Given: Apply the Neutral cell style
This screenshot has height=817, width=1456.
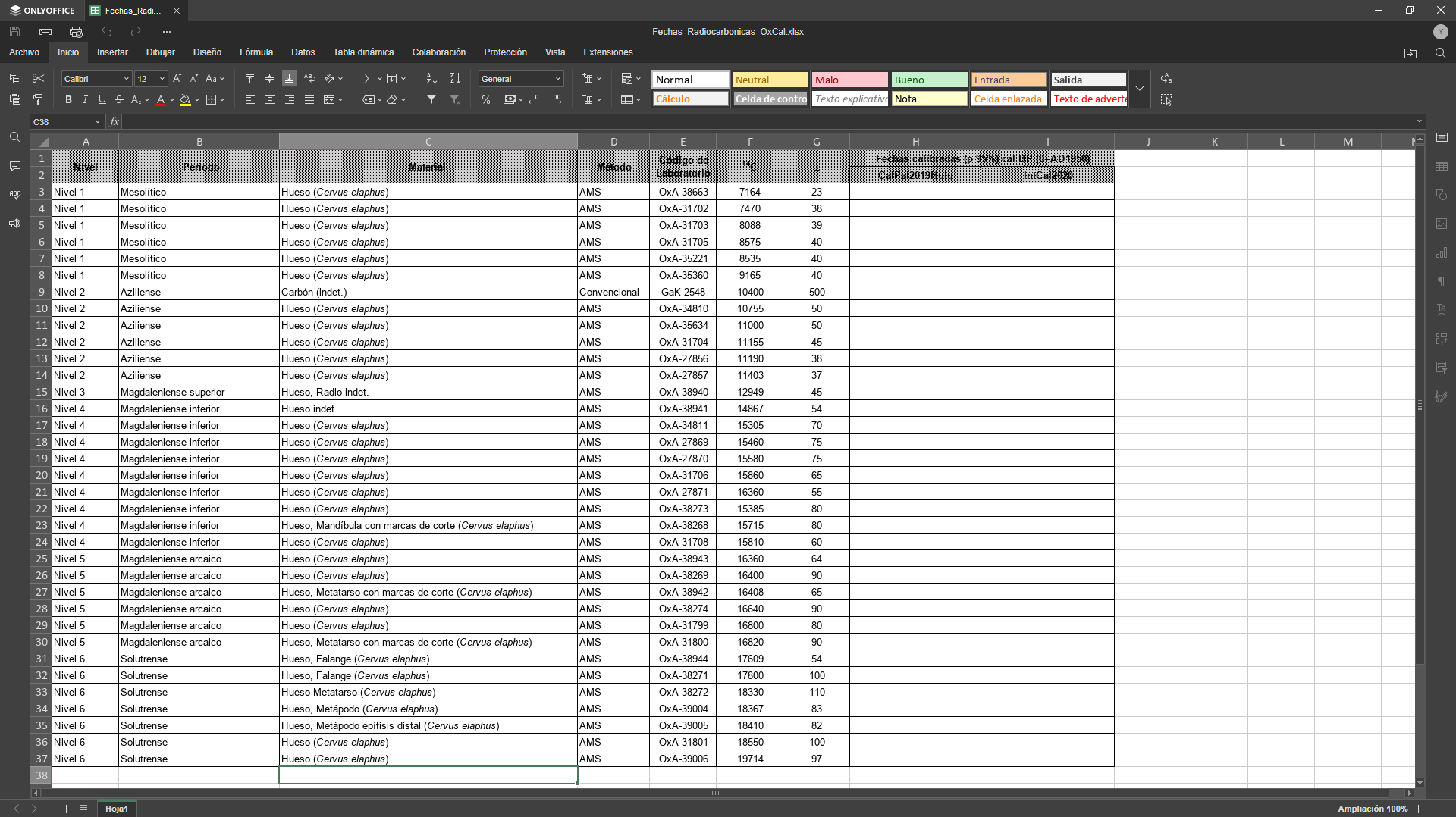Looking at the screenshot, I should point(770,80).
